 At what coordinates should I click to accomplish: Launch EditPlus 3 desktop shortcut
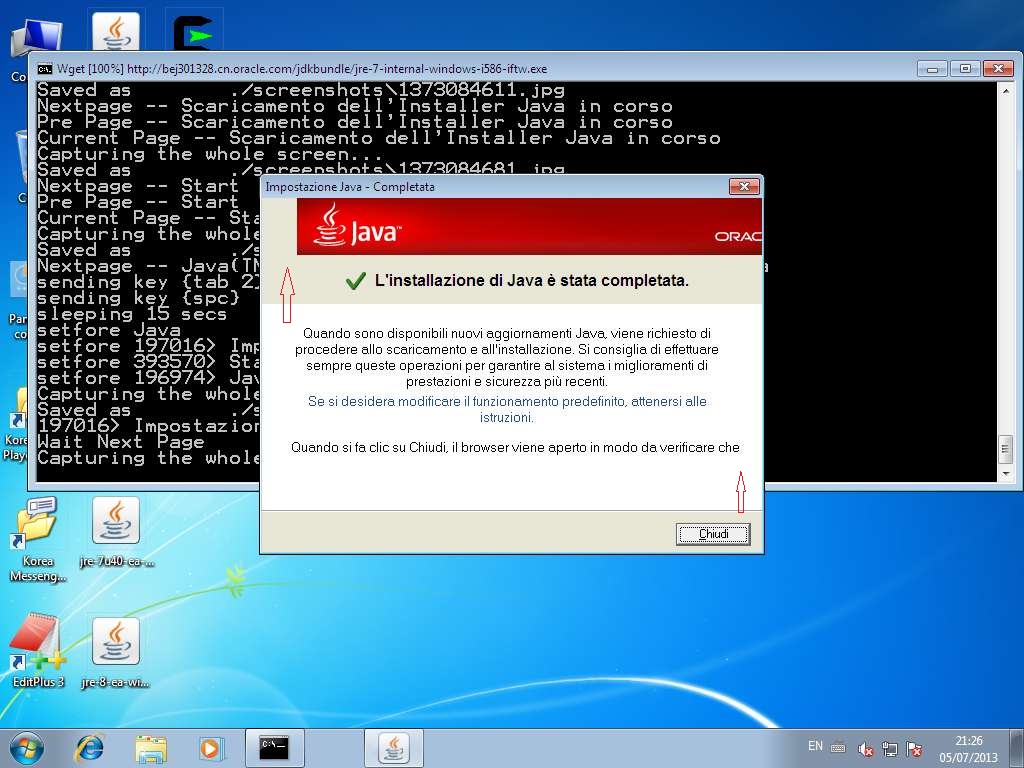(x=37, y=642)
